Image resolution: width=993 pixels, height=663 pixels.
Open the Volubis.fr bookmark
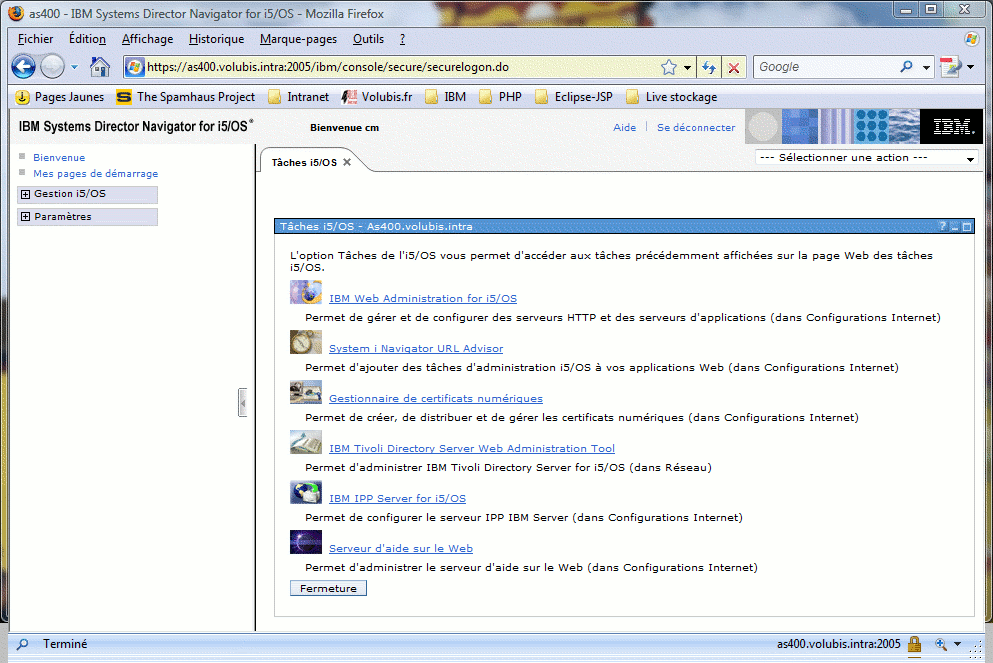[x=377, y=97]
